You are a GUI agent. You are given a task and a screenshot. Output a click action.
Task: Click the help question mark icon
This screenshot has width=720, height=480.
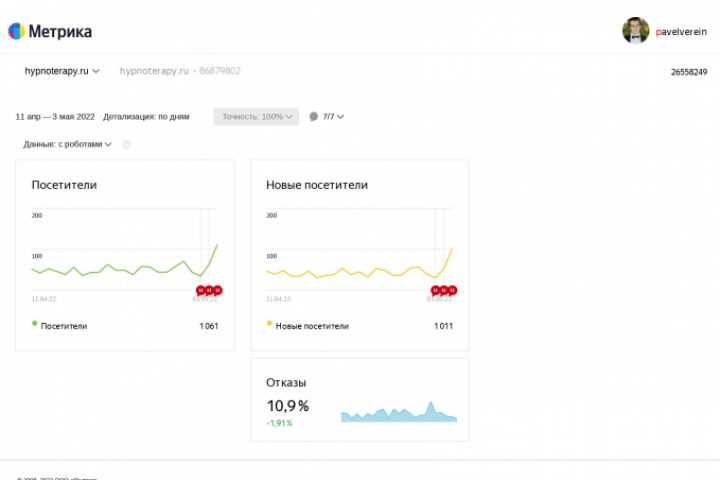click(126, 144)
